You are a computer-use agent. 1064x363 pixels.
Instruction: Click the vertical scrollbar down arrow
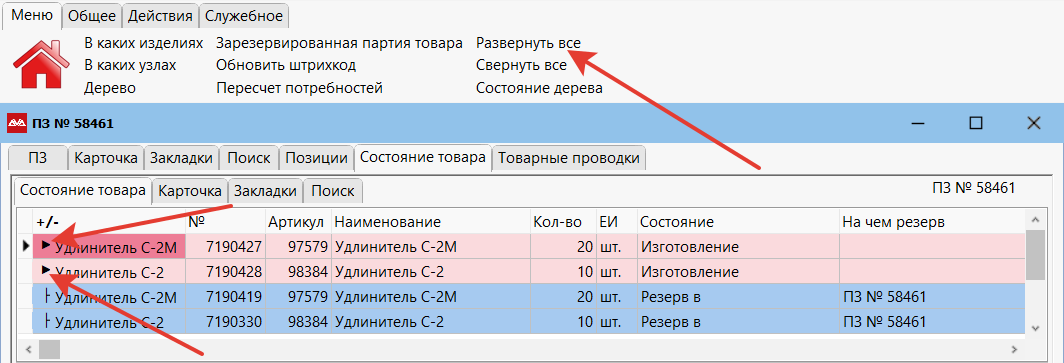[1035, 328]
